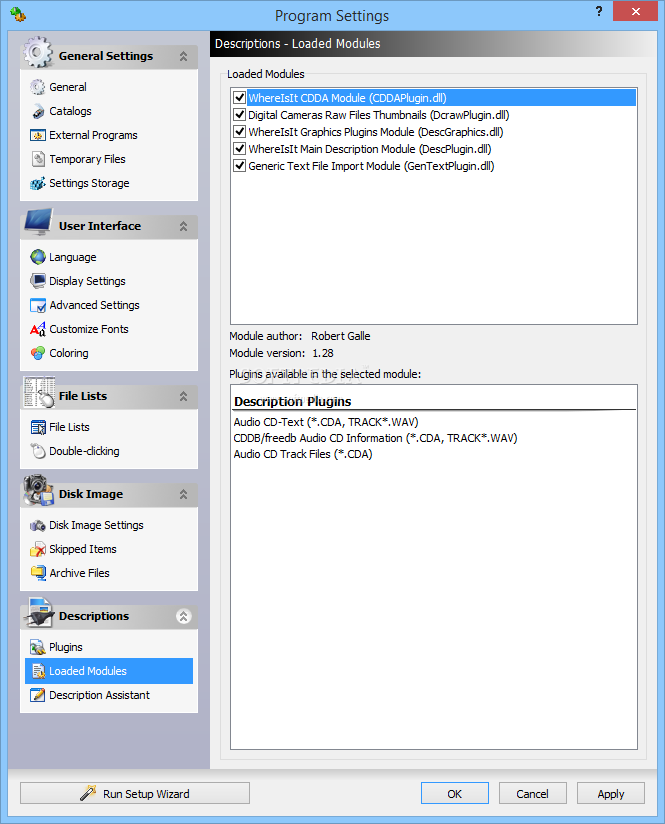The width and height of the screenshot is (665, 824).
Task: Click the Cancel button
Action: (x=533, y=794)
